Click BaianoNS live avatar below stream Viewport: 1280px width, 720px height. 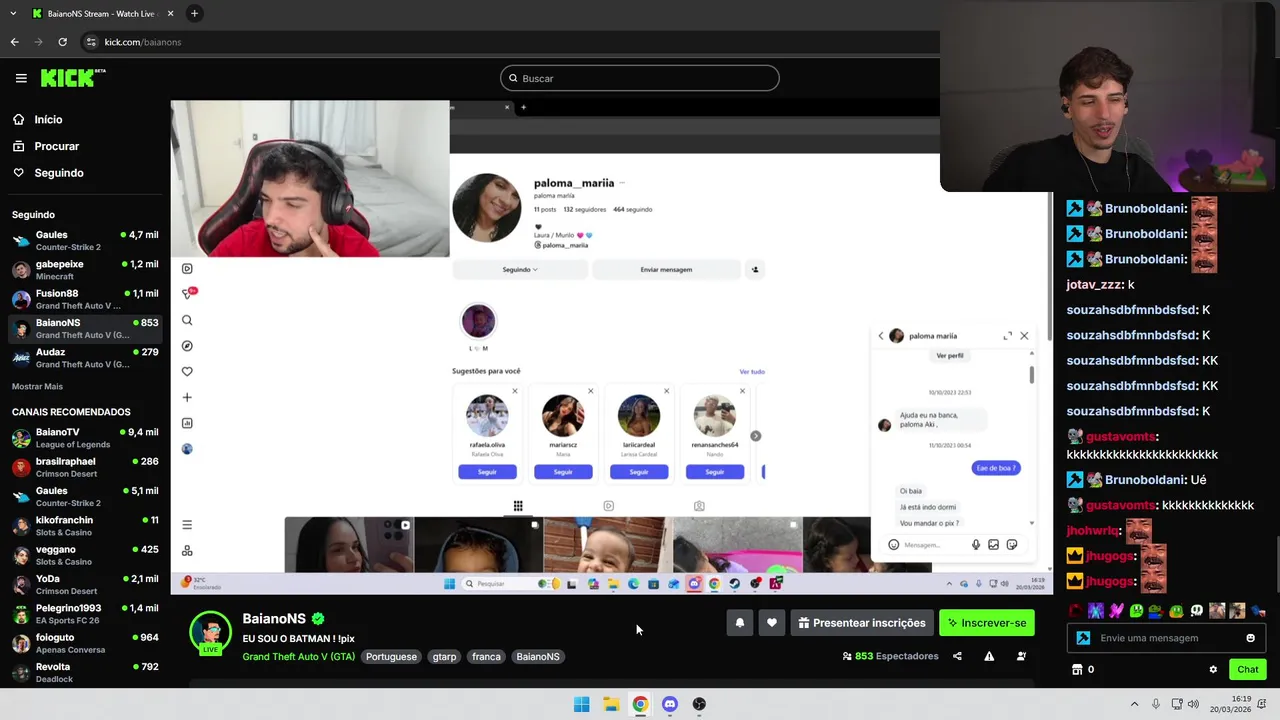coord(211,633)
